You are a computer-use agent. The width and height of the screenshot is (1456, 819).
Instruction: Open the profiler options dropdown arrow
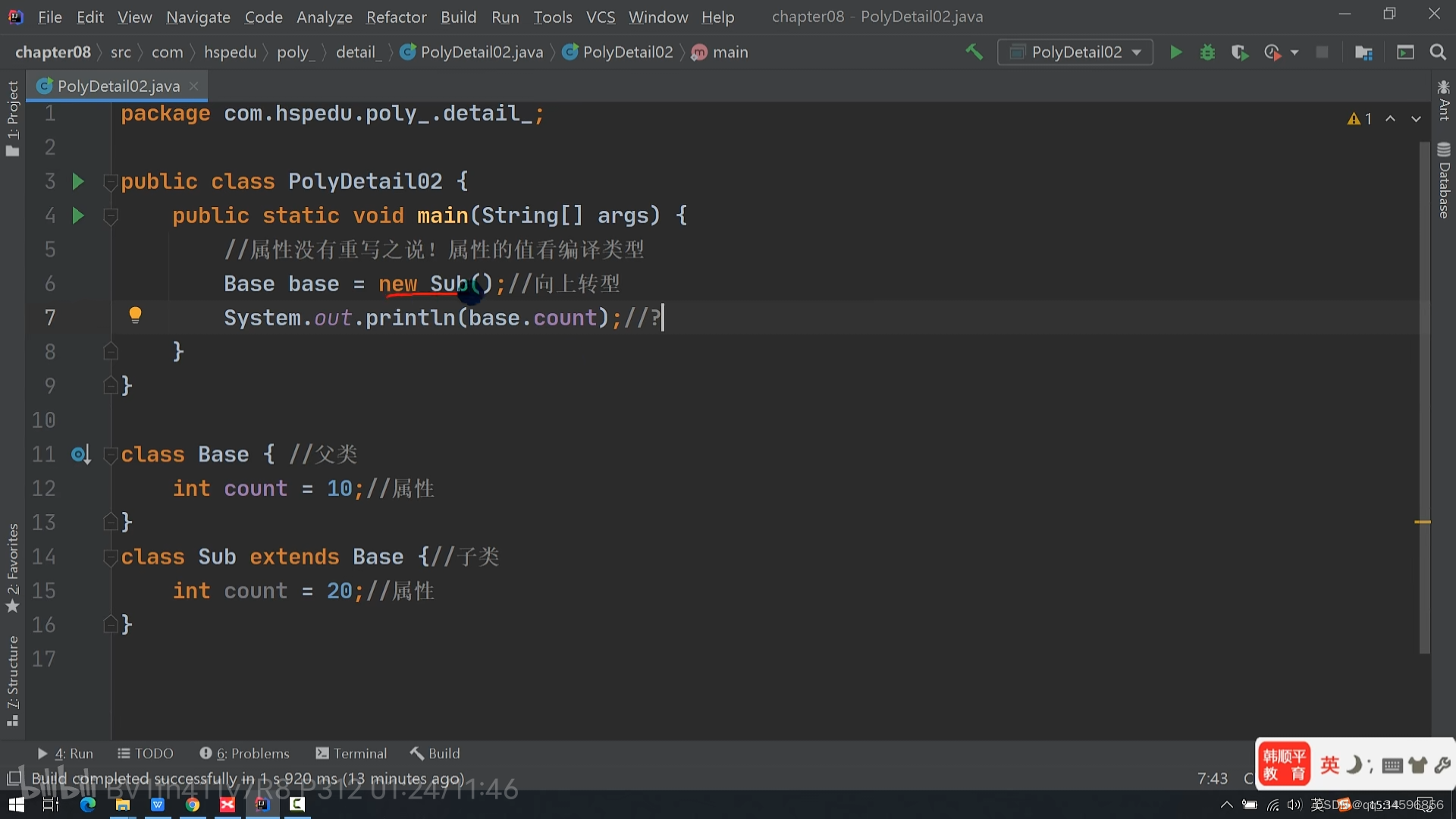pos(1294,52)
